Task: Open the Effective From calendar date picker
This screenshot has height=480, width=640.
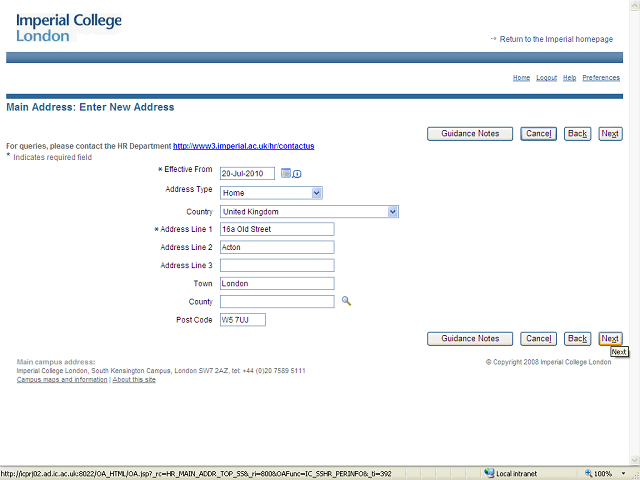Action: coord(286,173)
